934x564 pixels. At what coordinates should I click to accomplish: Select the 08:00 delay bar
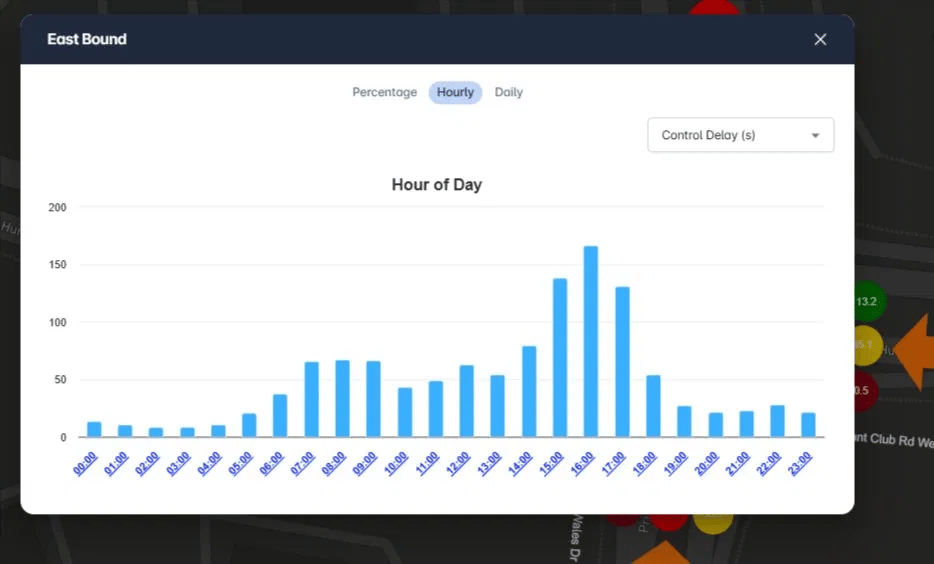coord(343,398)
